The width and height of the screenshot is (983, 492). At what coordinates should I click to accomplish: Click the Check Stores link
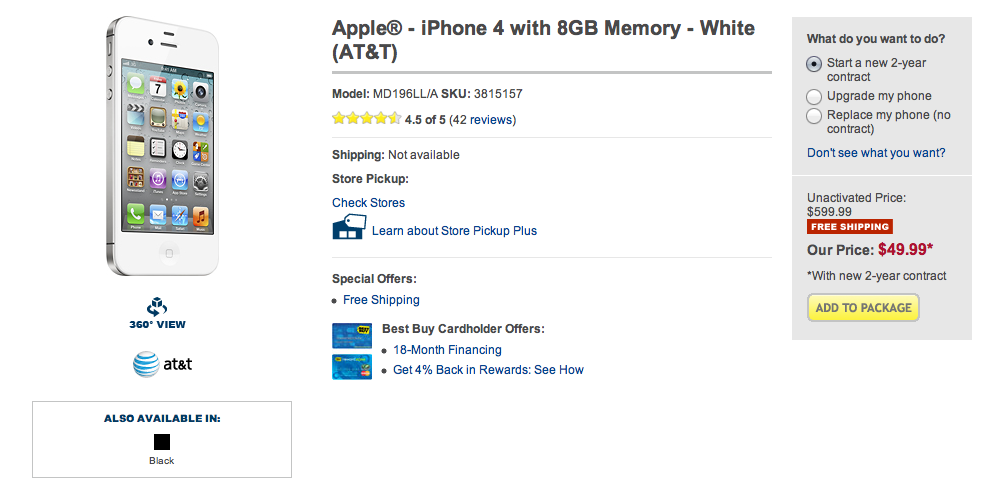368,203
